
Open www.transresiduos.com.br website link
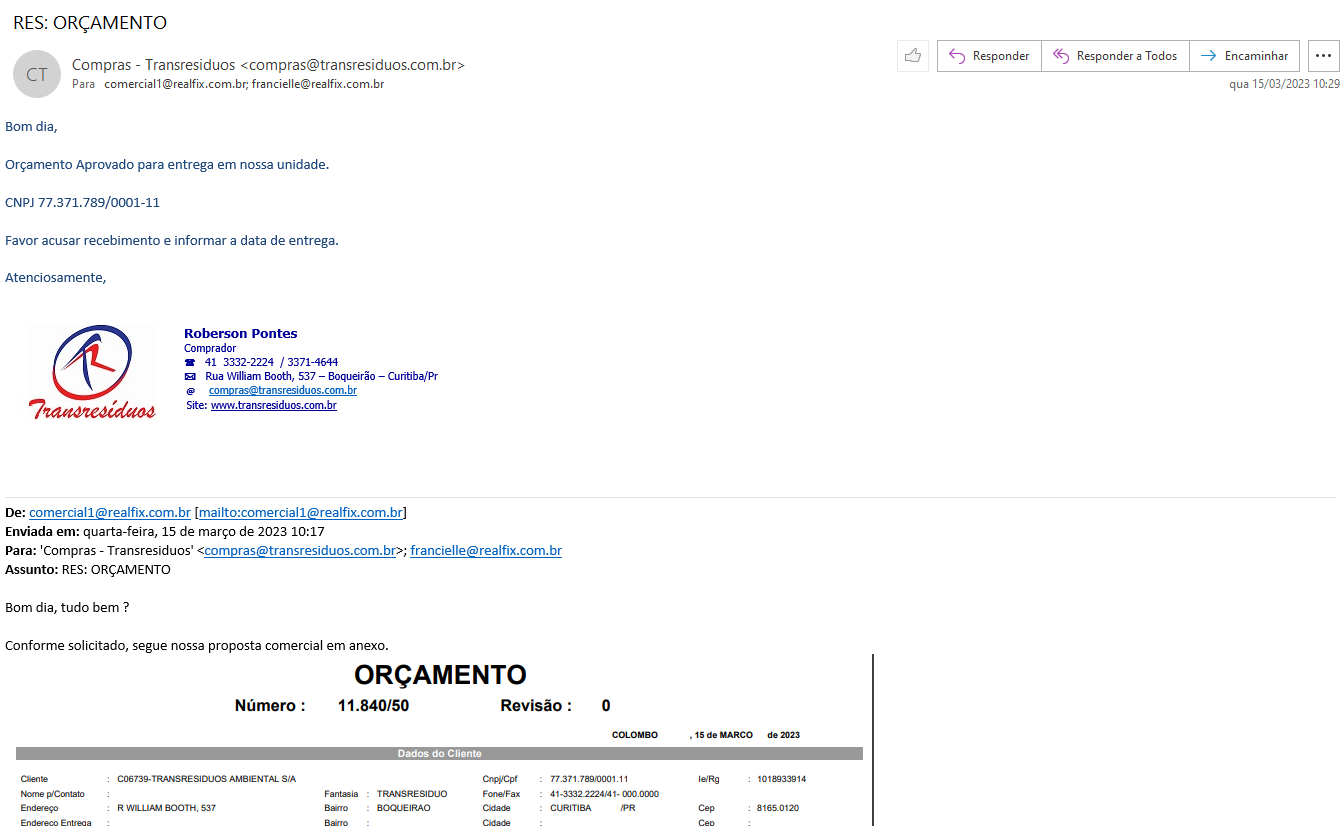[x=273, y=406]
